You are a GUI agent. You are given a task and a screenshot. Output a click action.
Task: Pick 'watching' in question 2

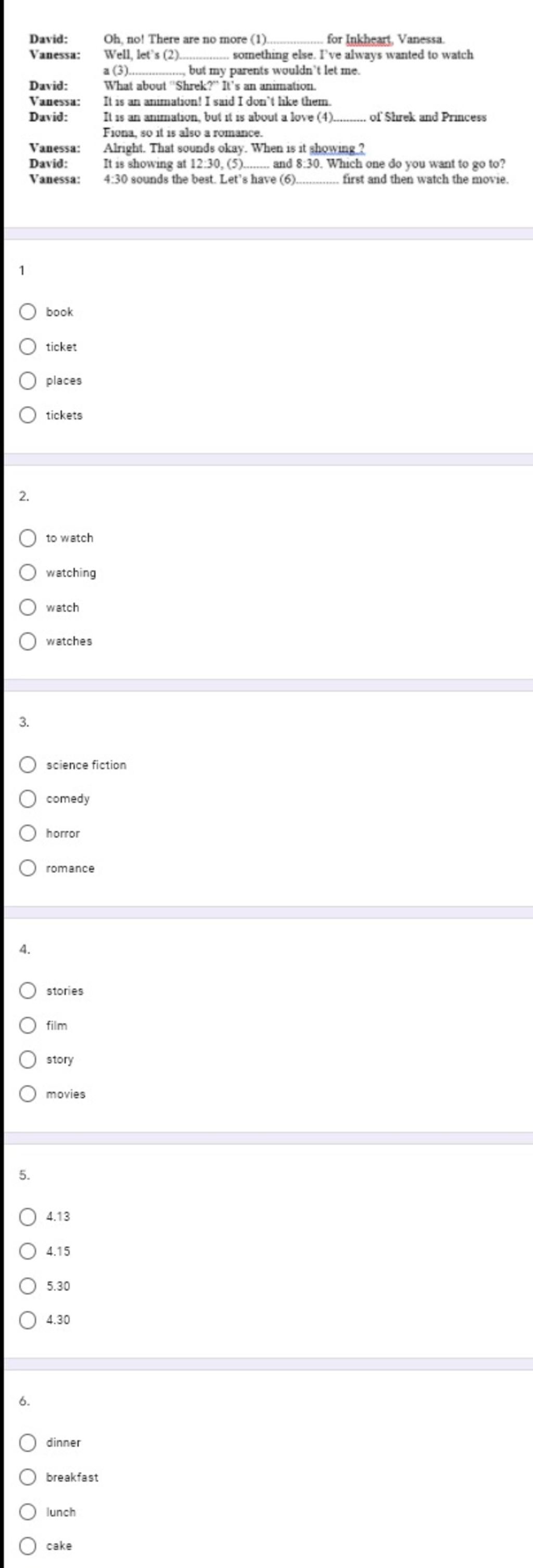[28, 573]
